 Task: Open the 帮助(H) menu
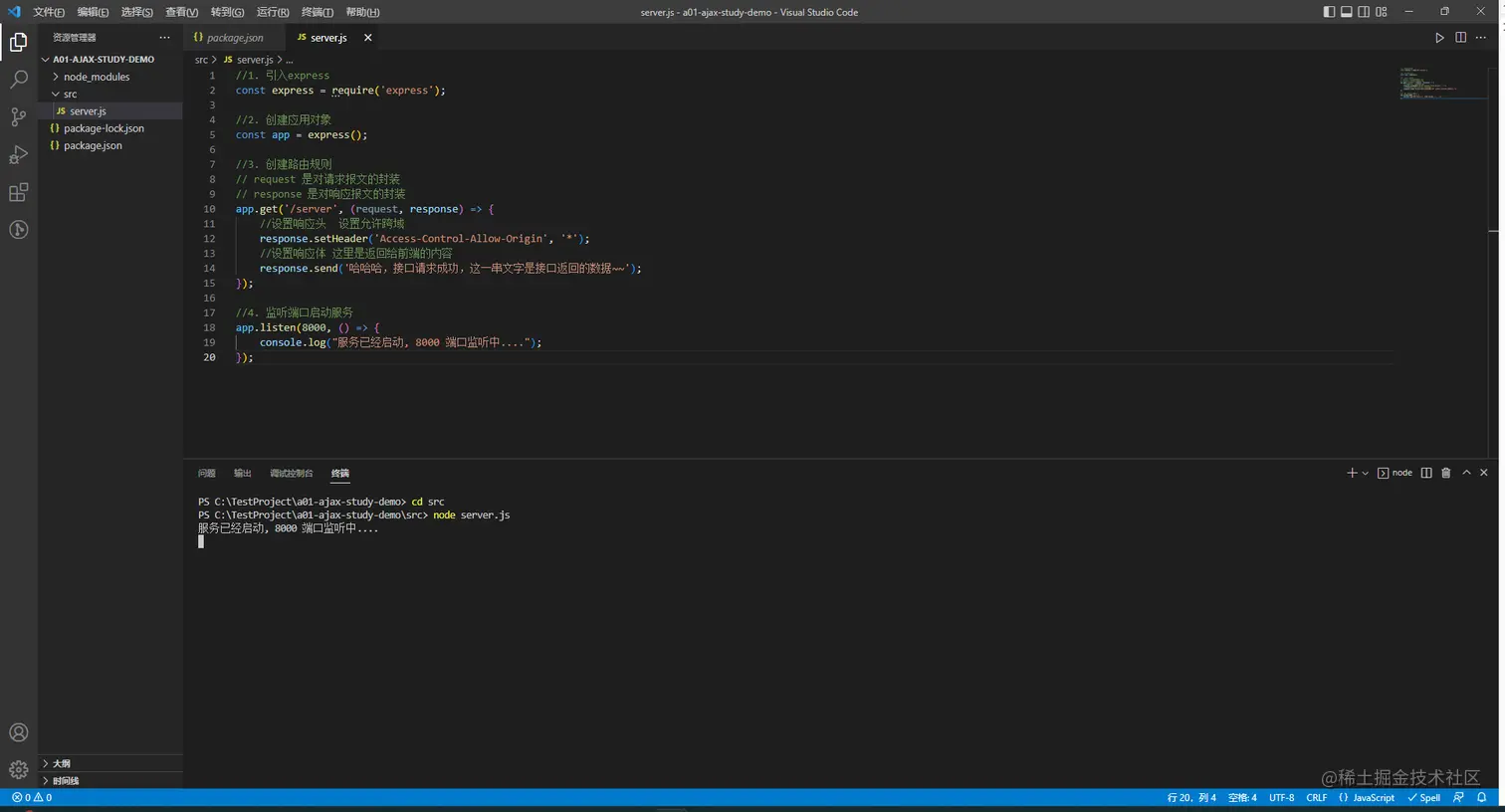(362, 12)
